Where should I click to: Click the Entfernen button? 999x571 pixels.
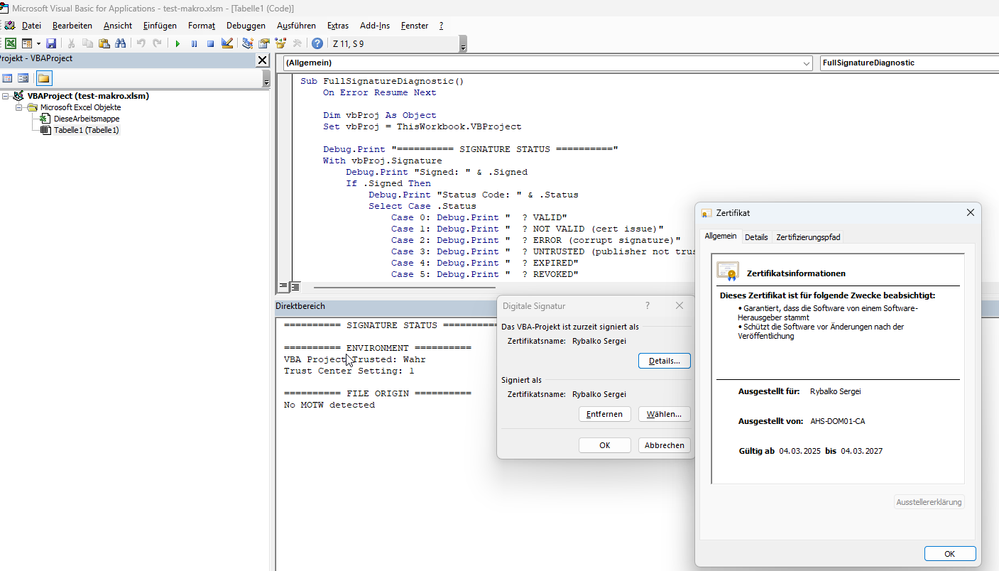[604, 414]
